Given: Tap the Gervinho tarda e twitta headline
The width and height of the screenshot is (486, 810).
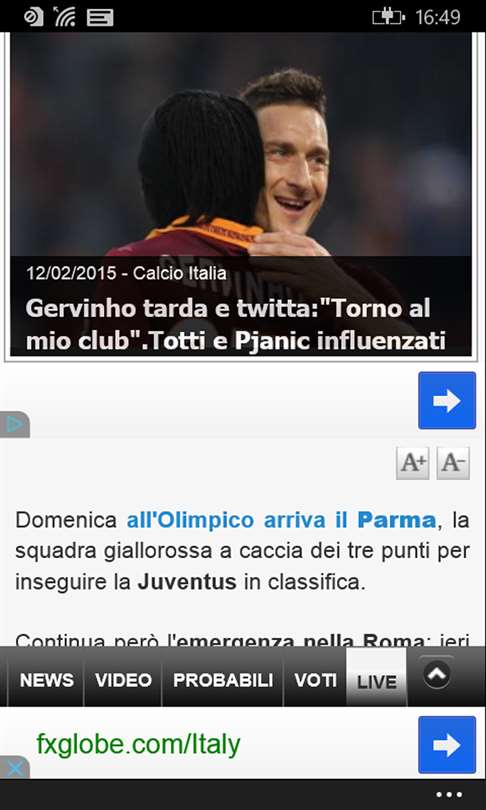Looking at the screenshot, I should pyautogui.click(x=236, y=325).
